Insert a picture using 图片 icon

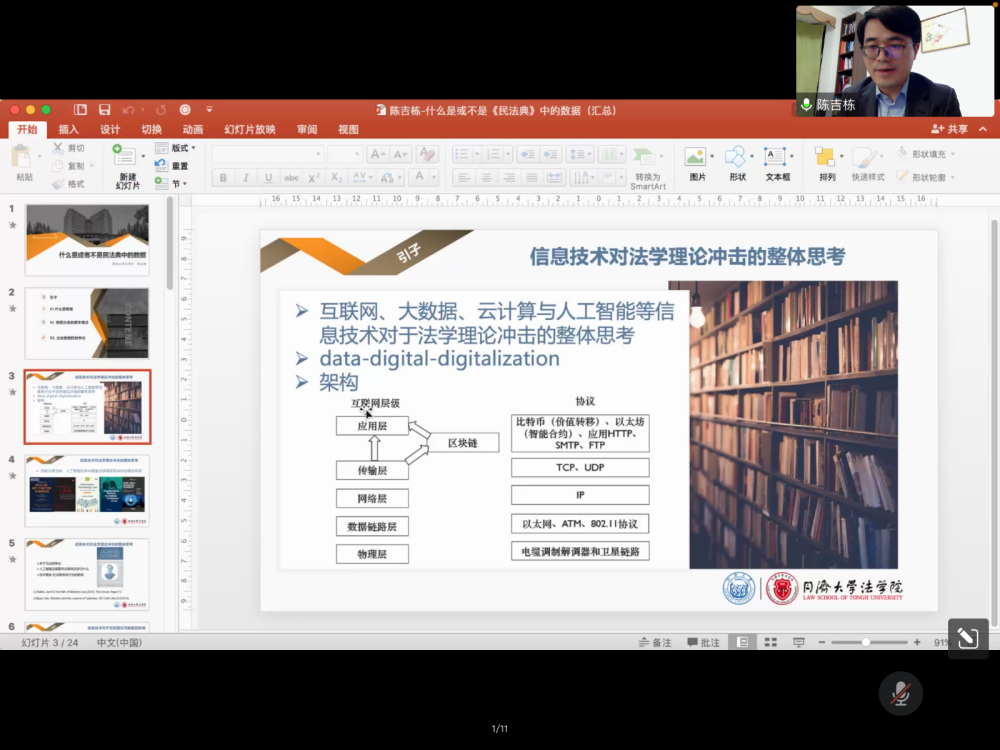[696, 158]
